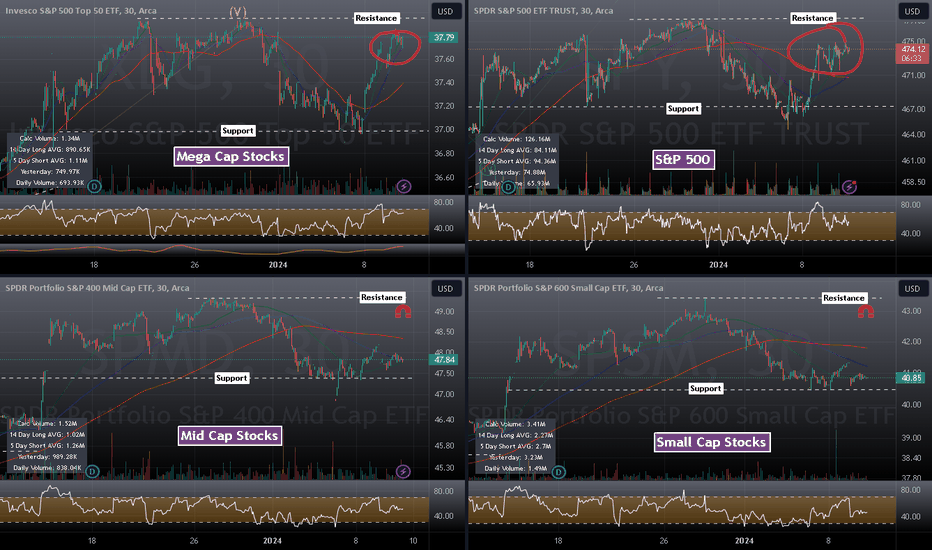Click 'Yesterday: 749.97K' volume text
Viewport: 932px width, 550px height.
click(x=51, y=172)
